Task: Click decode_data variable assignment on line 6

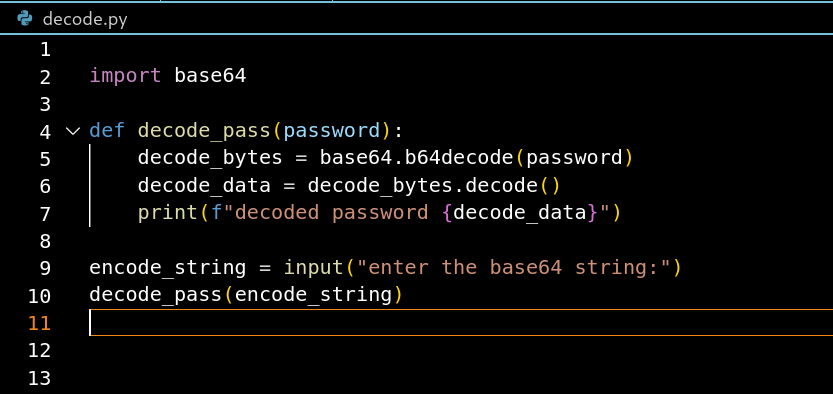Action: pos(205,186)
